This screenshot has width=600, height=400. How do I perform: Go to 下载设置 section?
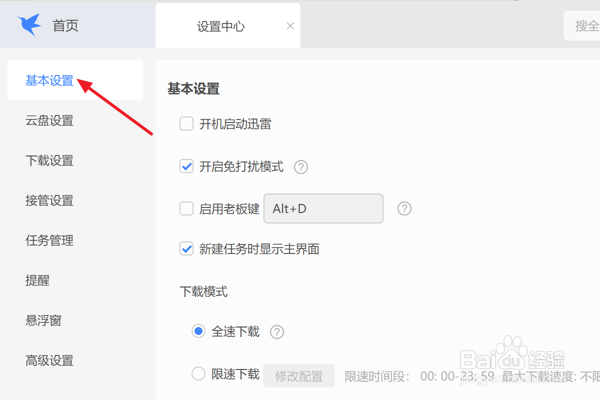50,161
